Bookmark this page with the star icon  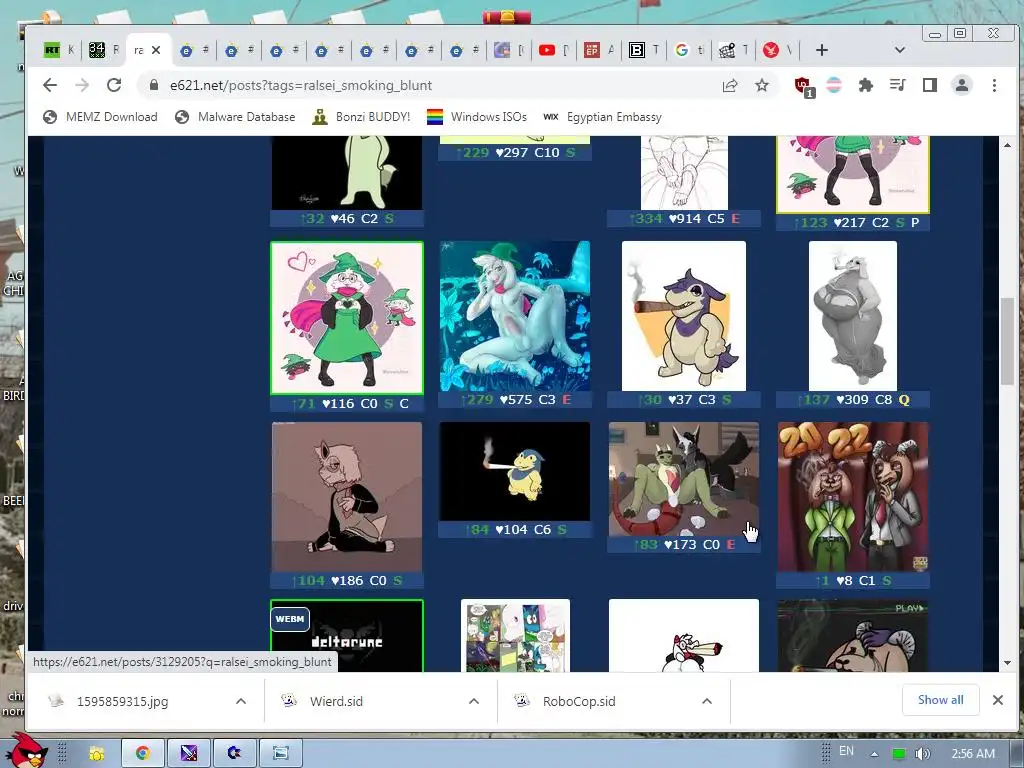coord(761,86)
